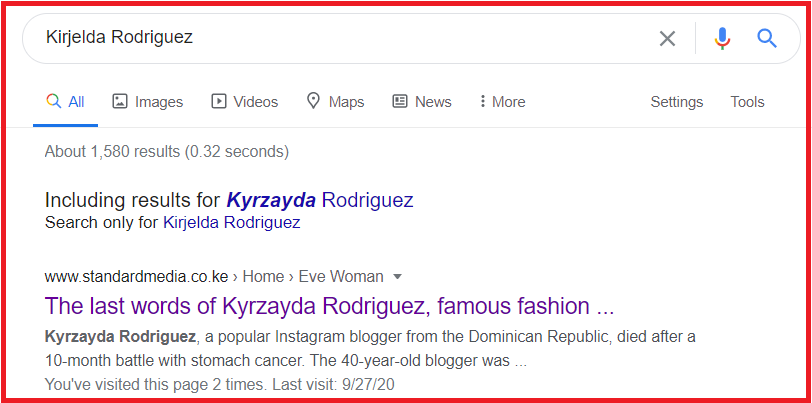
Task: Switch to the News tab
Action: click(x=422, y=102)
